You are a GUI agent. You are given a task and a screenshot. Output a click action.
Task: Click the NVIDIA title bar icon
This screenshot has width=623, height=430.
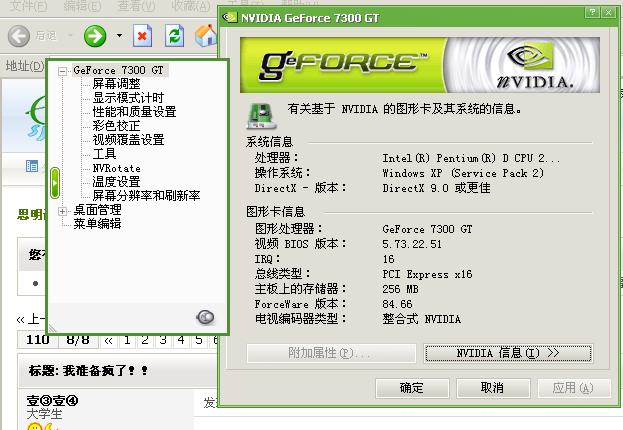coord(230,17)
